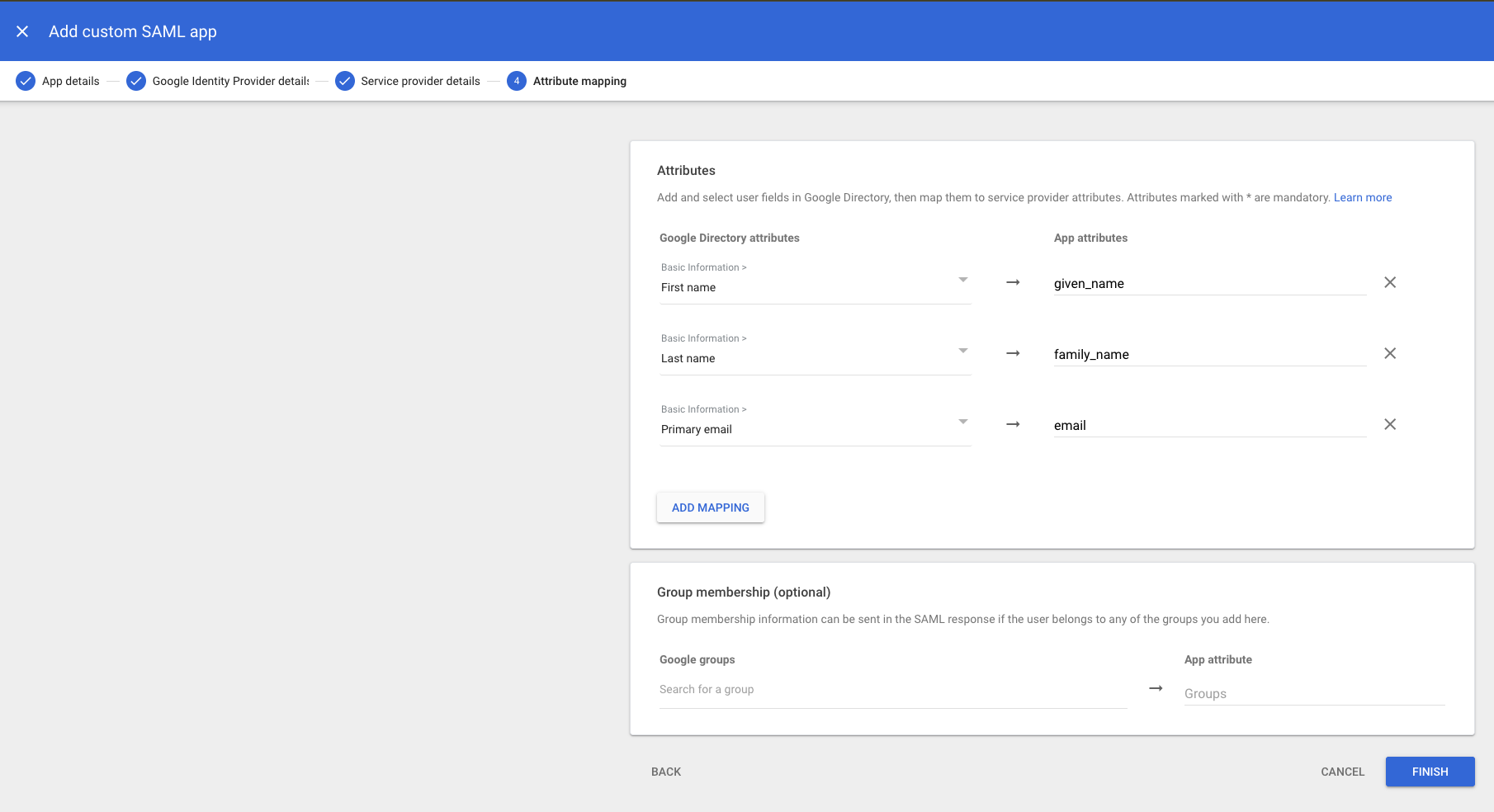Viewport: 1494px width, 812px height.
Task: Go to the App details step
Action: (71, 81)
